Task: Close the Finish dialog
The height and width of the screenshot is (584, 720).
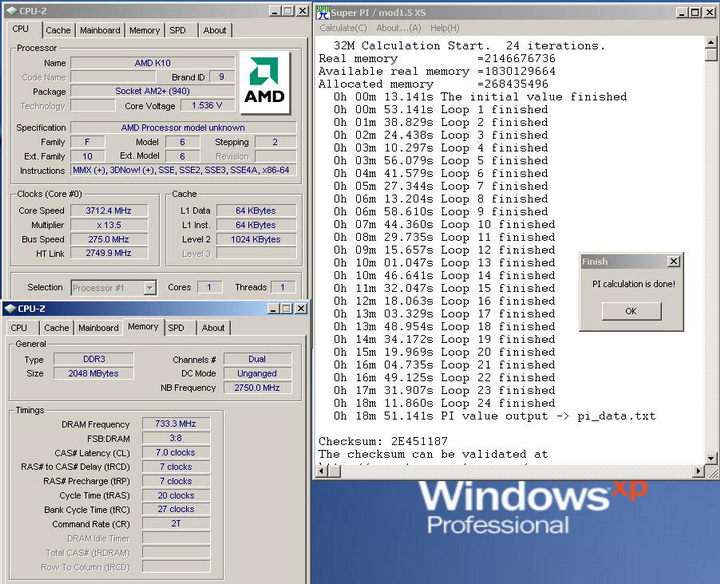Action: click(x=673, y=261)
